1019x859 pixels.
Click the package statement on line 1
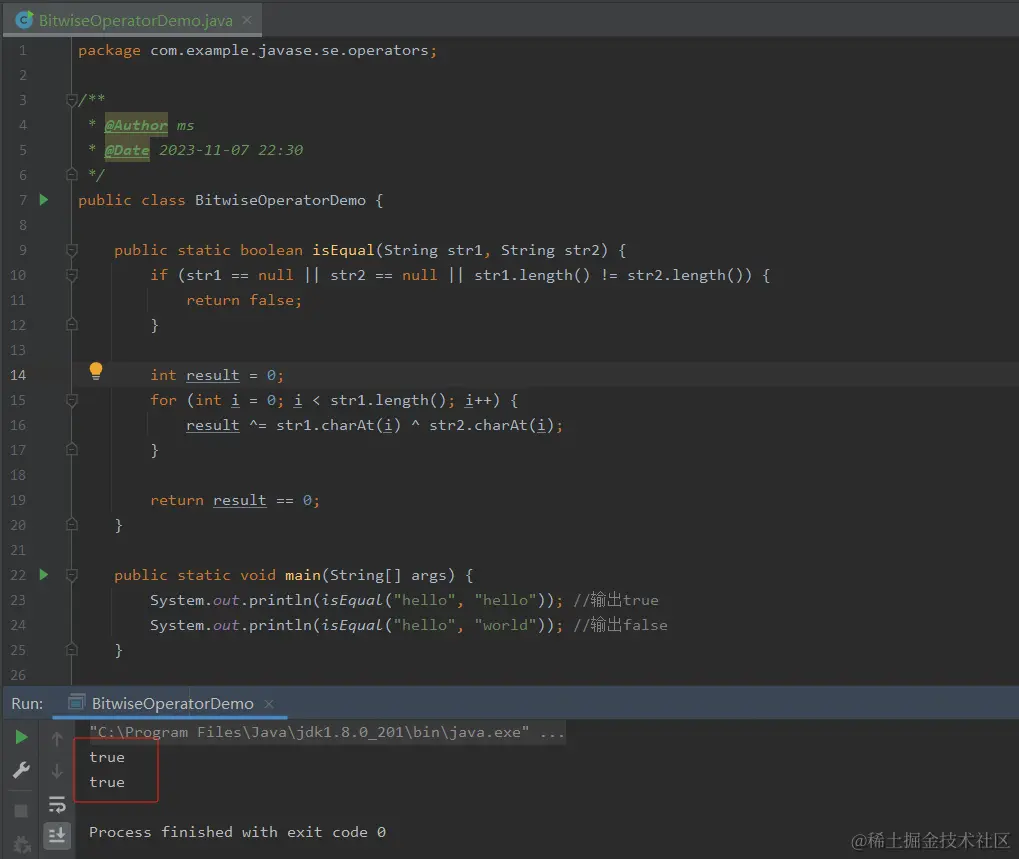tap(257, 50)
